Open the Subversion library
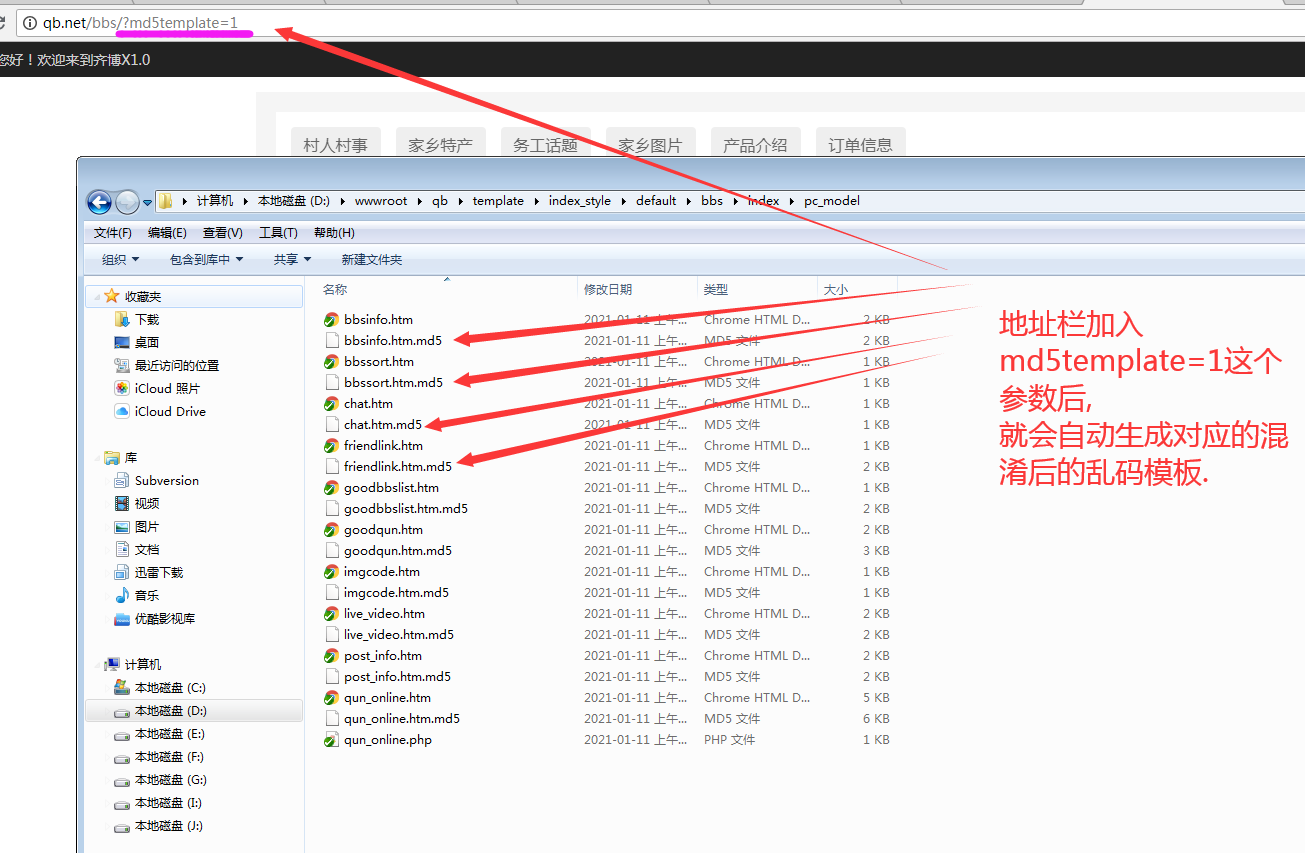The width and height of the screenshot is (1305, 853). 166,480
